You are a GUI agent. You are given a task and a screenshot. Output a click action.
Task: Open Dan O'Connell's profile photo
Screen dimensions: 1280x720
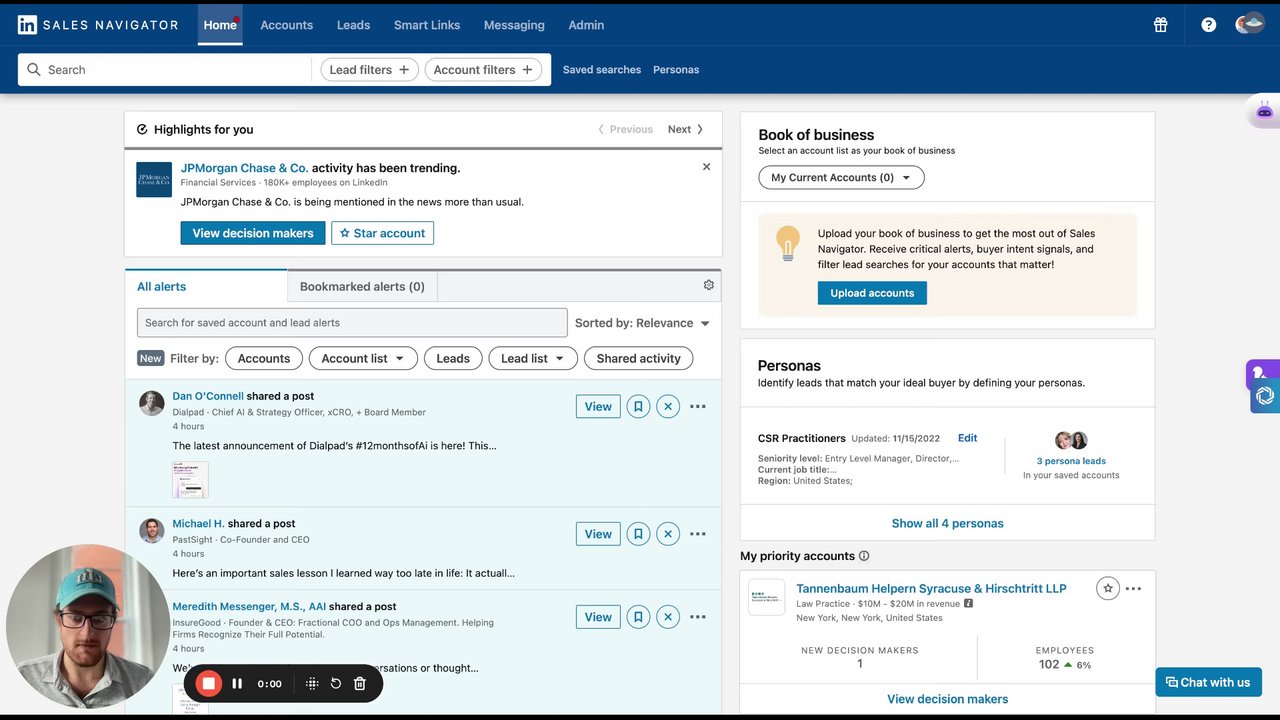pyautogui.click(x=152, y=403)
